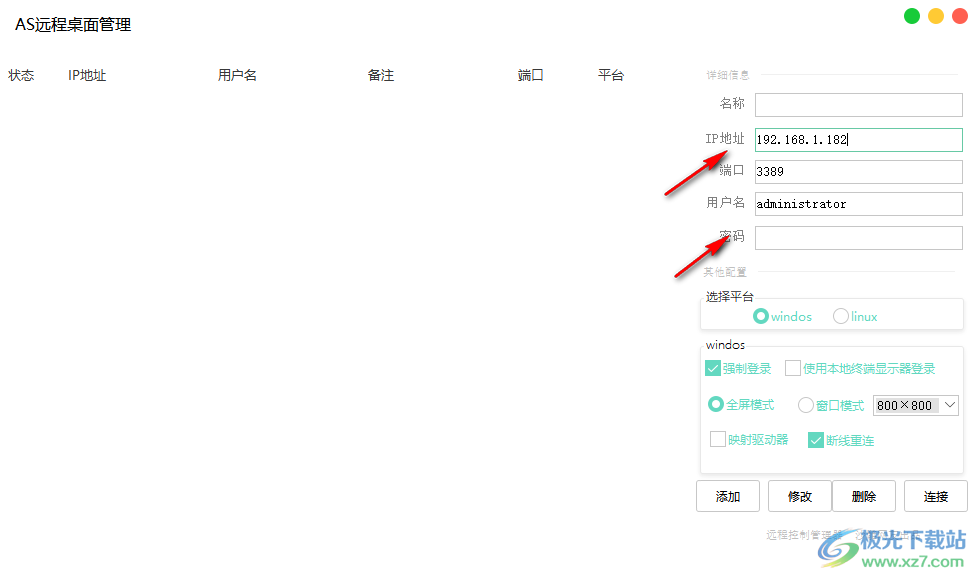Toggle the 强制登录 checkbox
This screenshot has height=578, width=977.
point(713,368)
